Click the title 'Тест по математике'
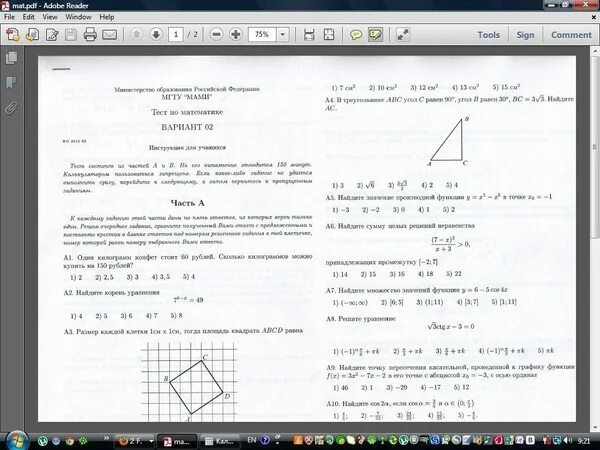Screen dimensions: 600x450 [187, 112]
